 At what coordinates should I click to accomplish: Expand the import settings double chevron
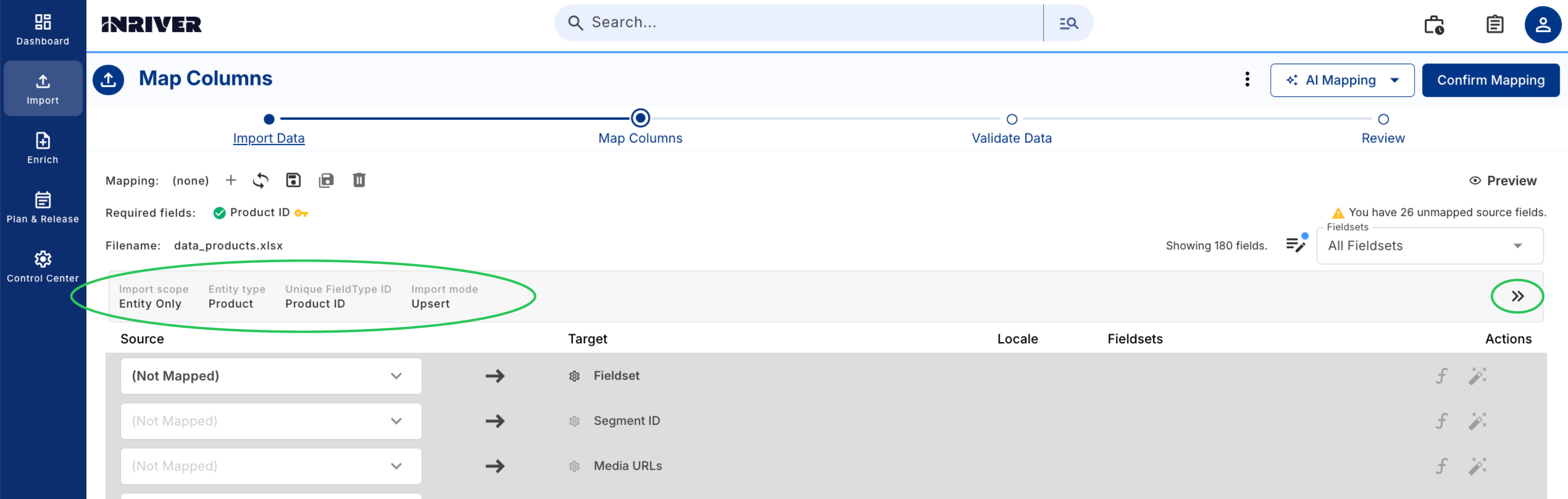tap(1518, 296)
